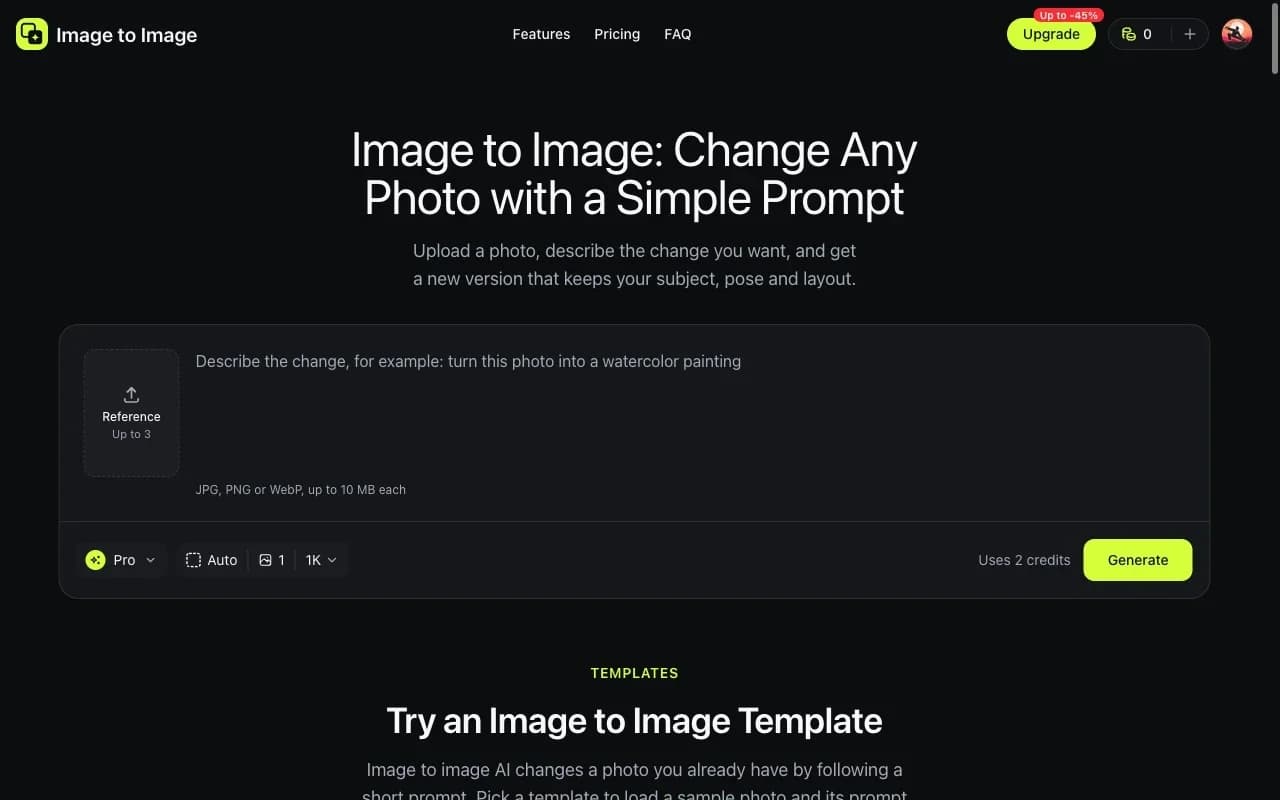Screen dimensions: 1280x800
Task: Add credits with the plus icon
Action: click(x=1189, y=34)
